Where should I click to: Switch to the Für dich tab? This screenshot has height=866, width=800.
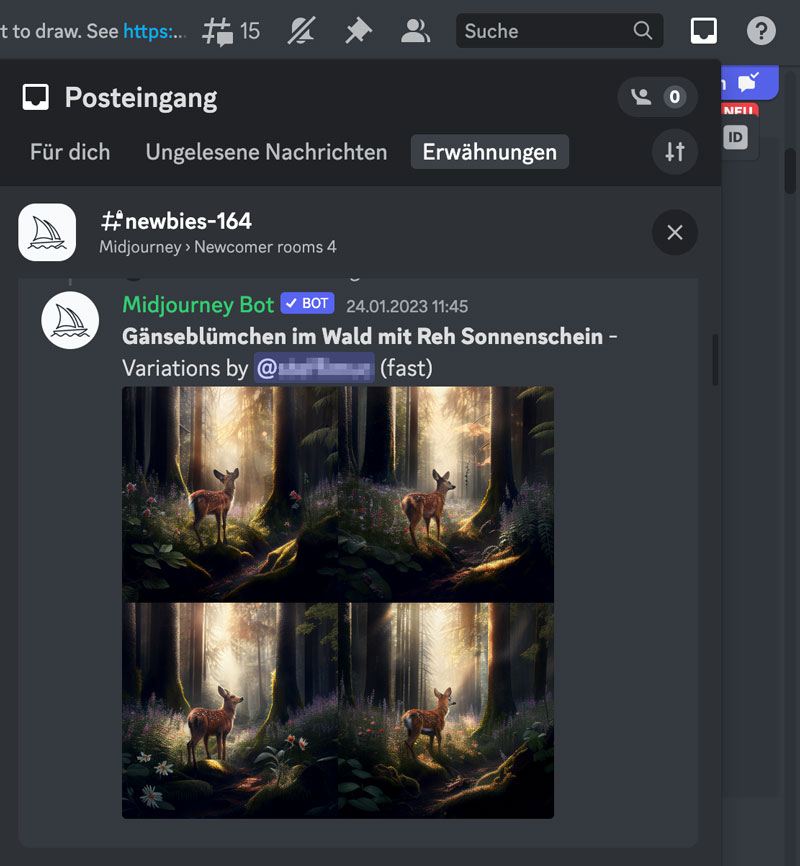click(70, 152)
